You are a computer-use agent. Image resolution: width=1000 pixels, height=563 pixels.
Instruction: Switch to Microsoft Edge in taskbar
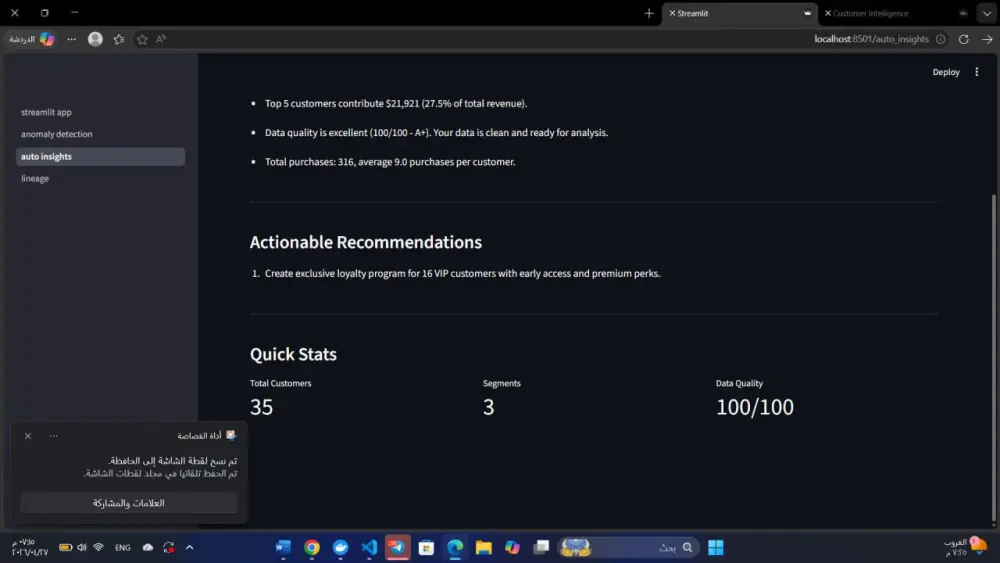coord(455,548)
